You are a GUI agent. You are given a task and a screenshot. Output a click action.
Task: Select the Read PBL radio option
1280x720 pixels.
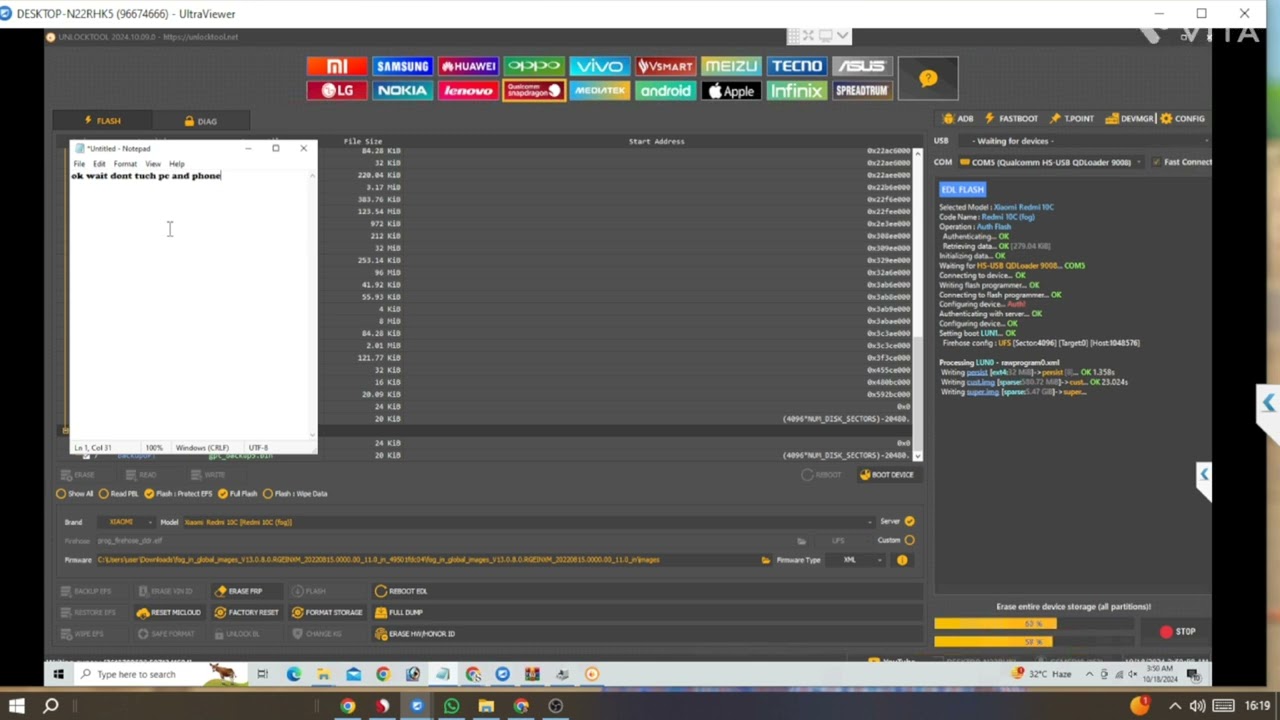click(119, 494)
